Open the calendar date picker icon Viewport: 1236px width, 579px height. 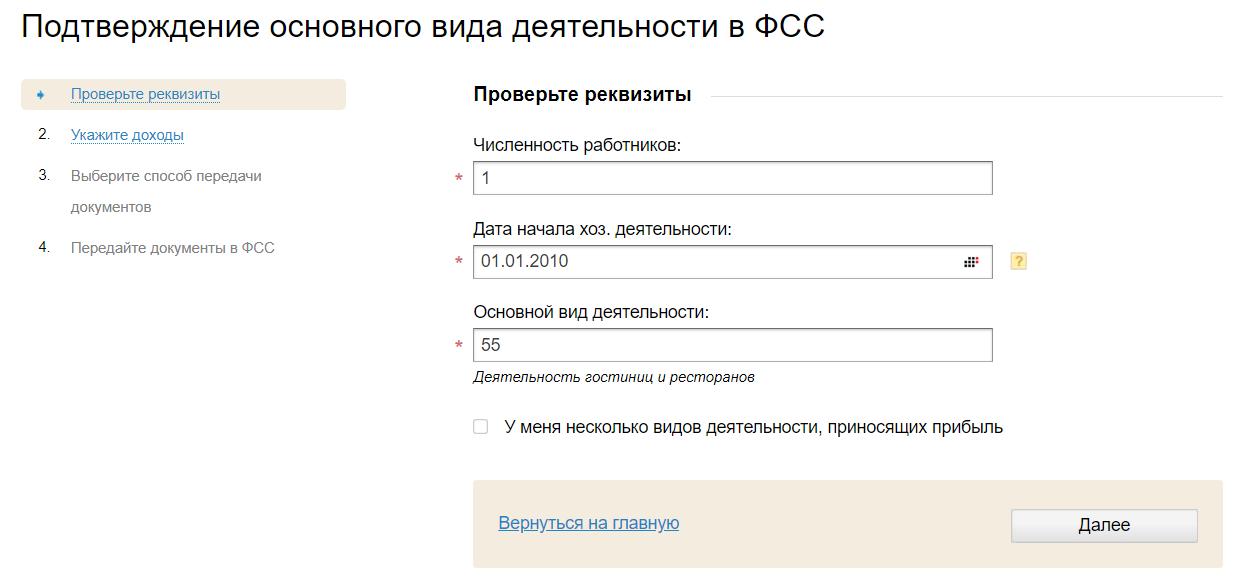click(x=971, y=262)
